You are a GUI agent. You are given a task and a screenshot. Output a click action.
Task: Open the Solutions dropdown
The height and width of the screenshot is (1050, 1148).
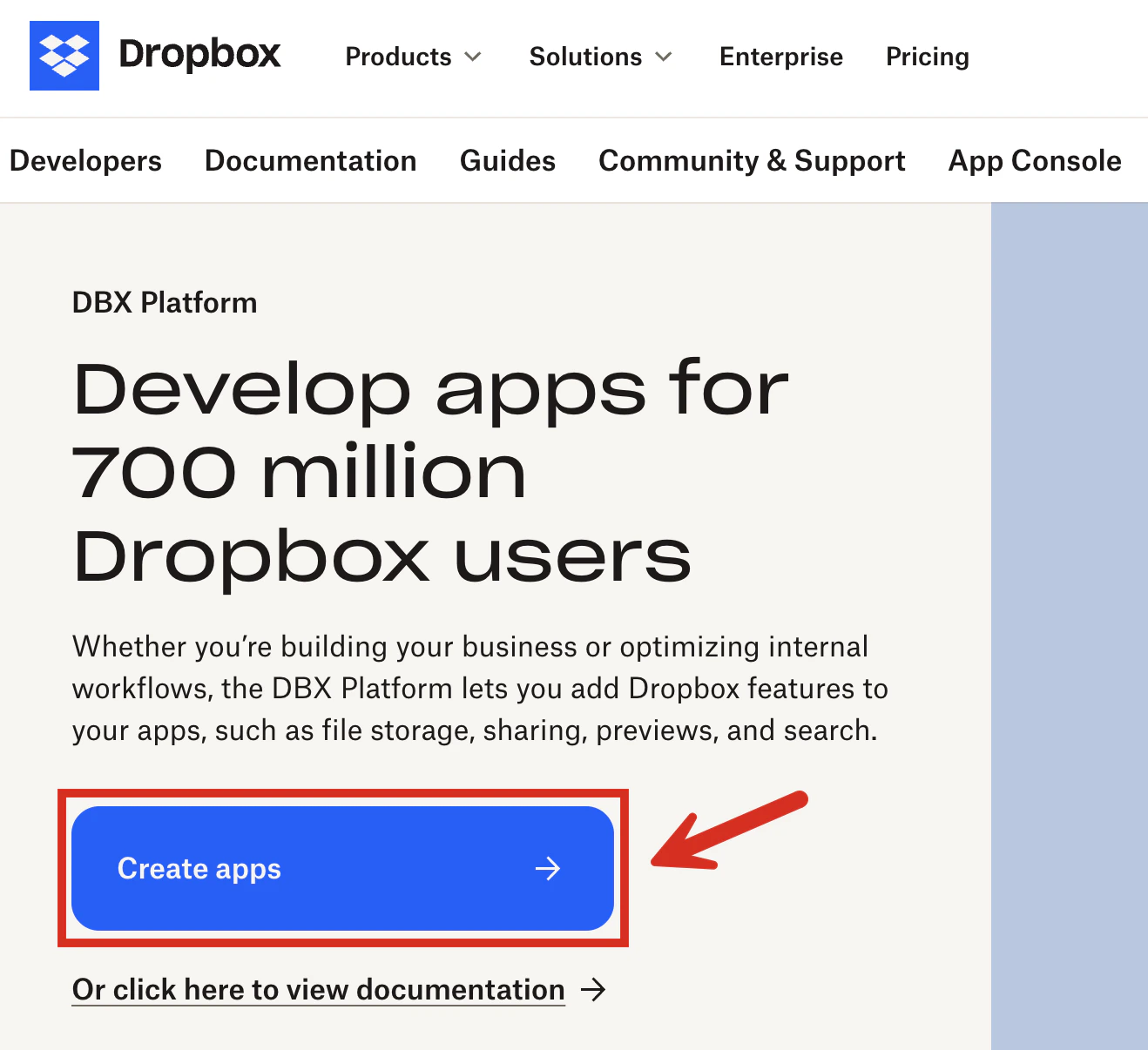[584, 57]
